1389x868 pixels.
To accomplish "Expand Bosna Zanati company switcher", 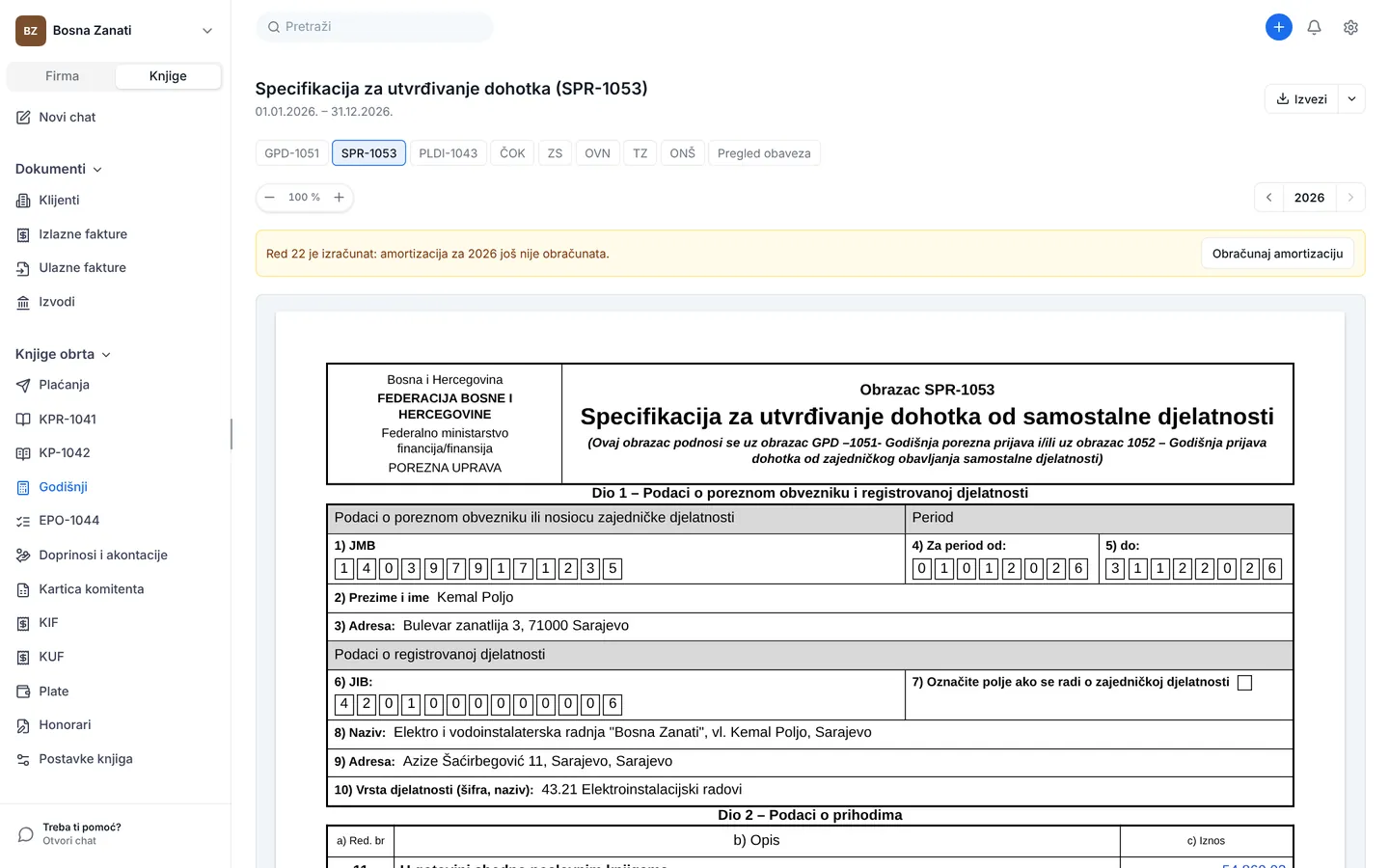I will [115, 31].
